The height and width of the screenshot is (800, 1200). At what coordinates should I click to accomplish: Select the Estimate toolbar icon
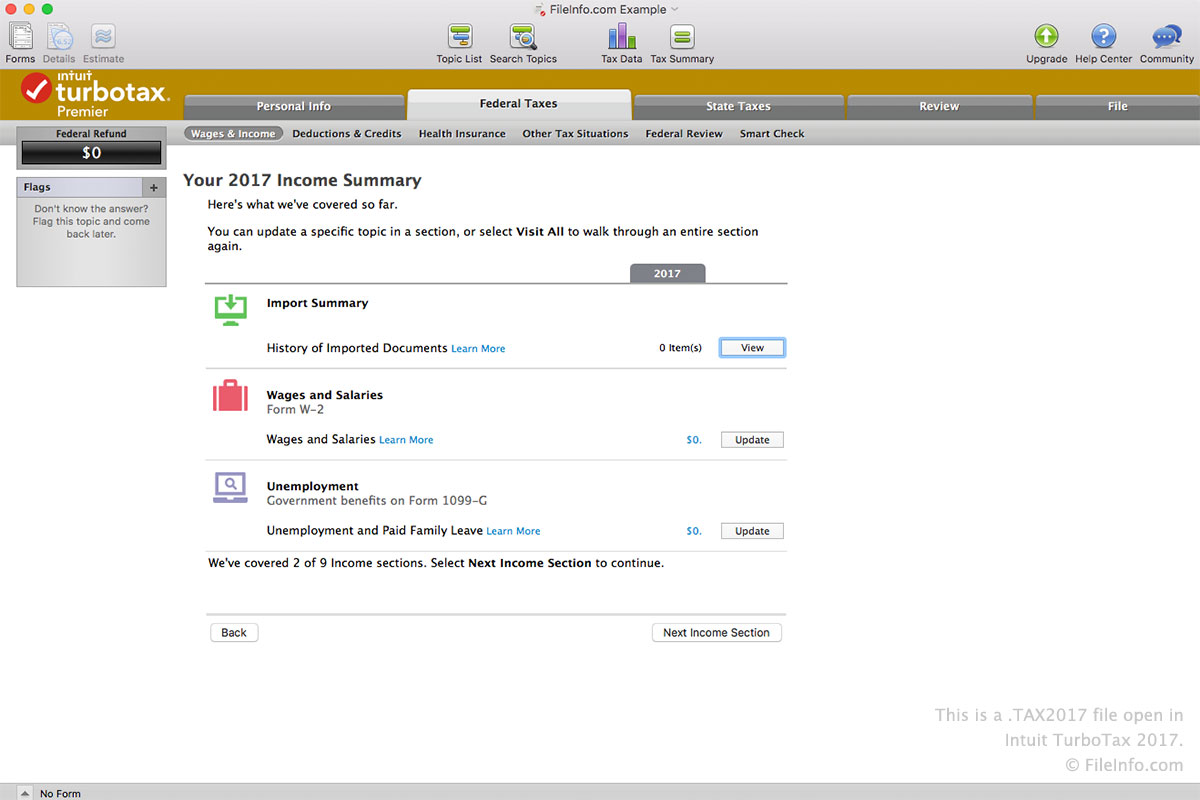point(102,35)
